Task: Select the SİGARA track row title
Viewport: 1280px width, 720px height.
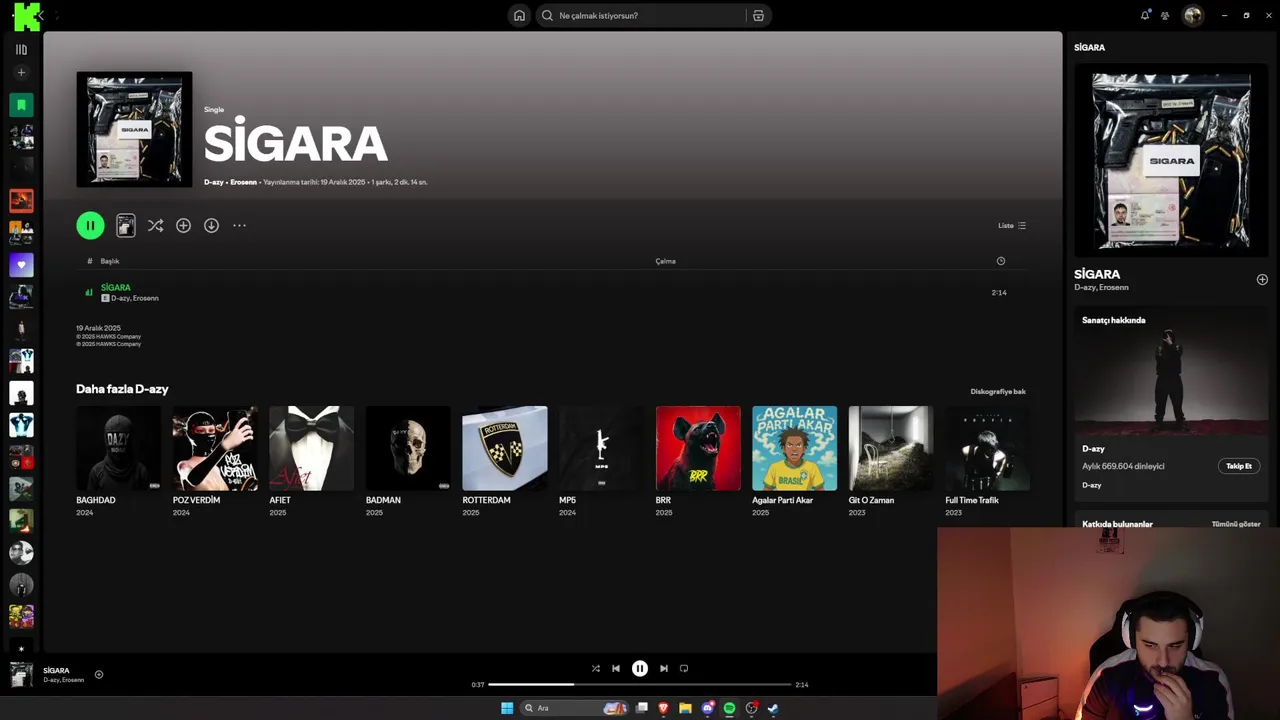Action: (116, 288)
